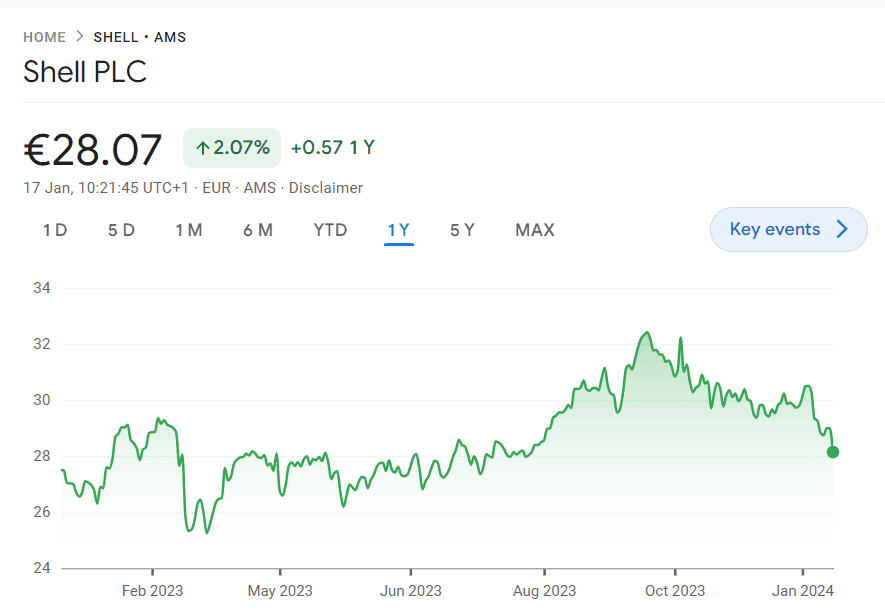Viewport: 885px width, 614px height.
Task: Switch chart to YTD range
Action: (x=330, y=230)
